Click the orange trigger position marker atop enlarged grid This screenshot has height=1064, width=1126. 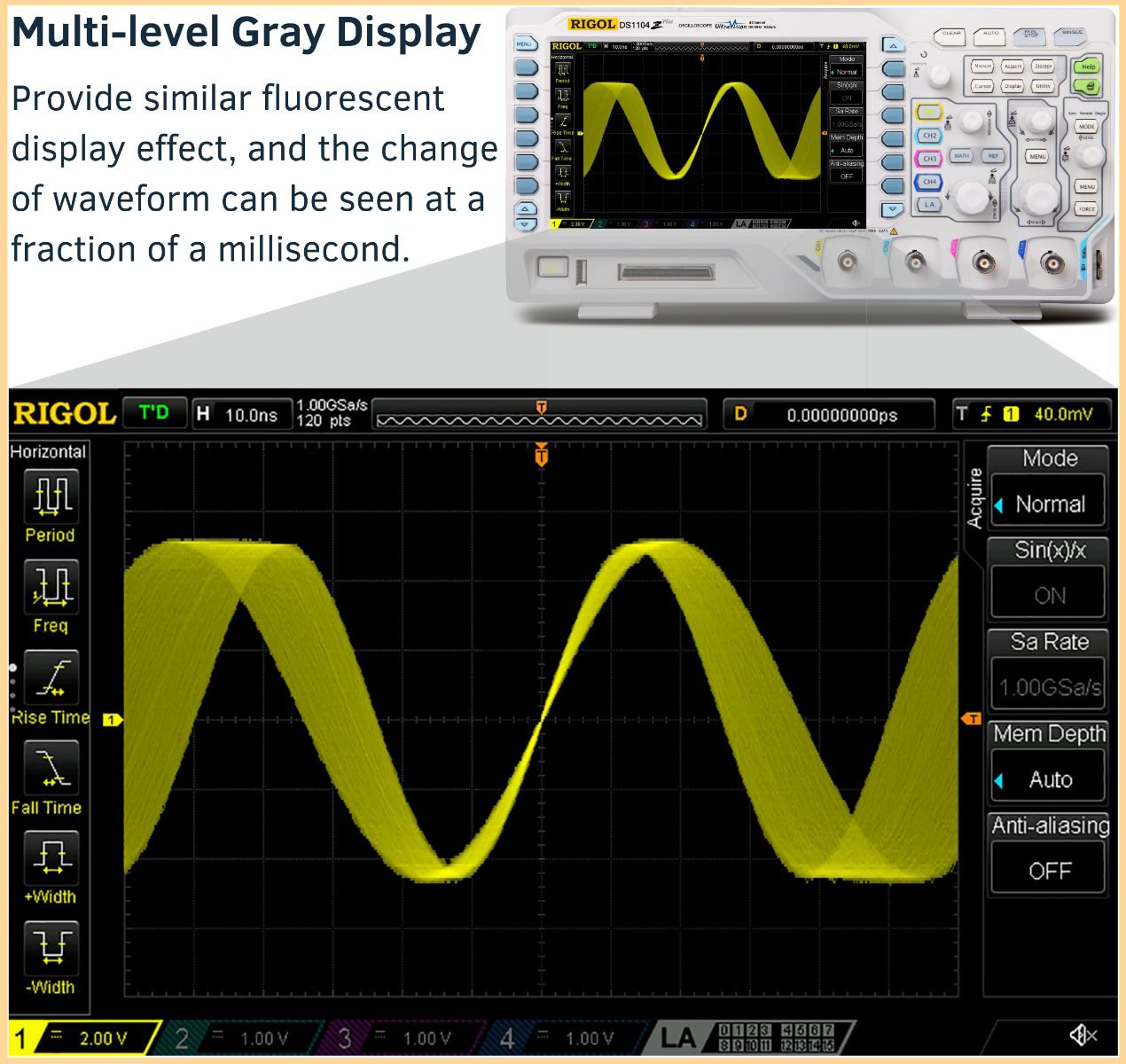coord(541,454)
